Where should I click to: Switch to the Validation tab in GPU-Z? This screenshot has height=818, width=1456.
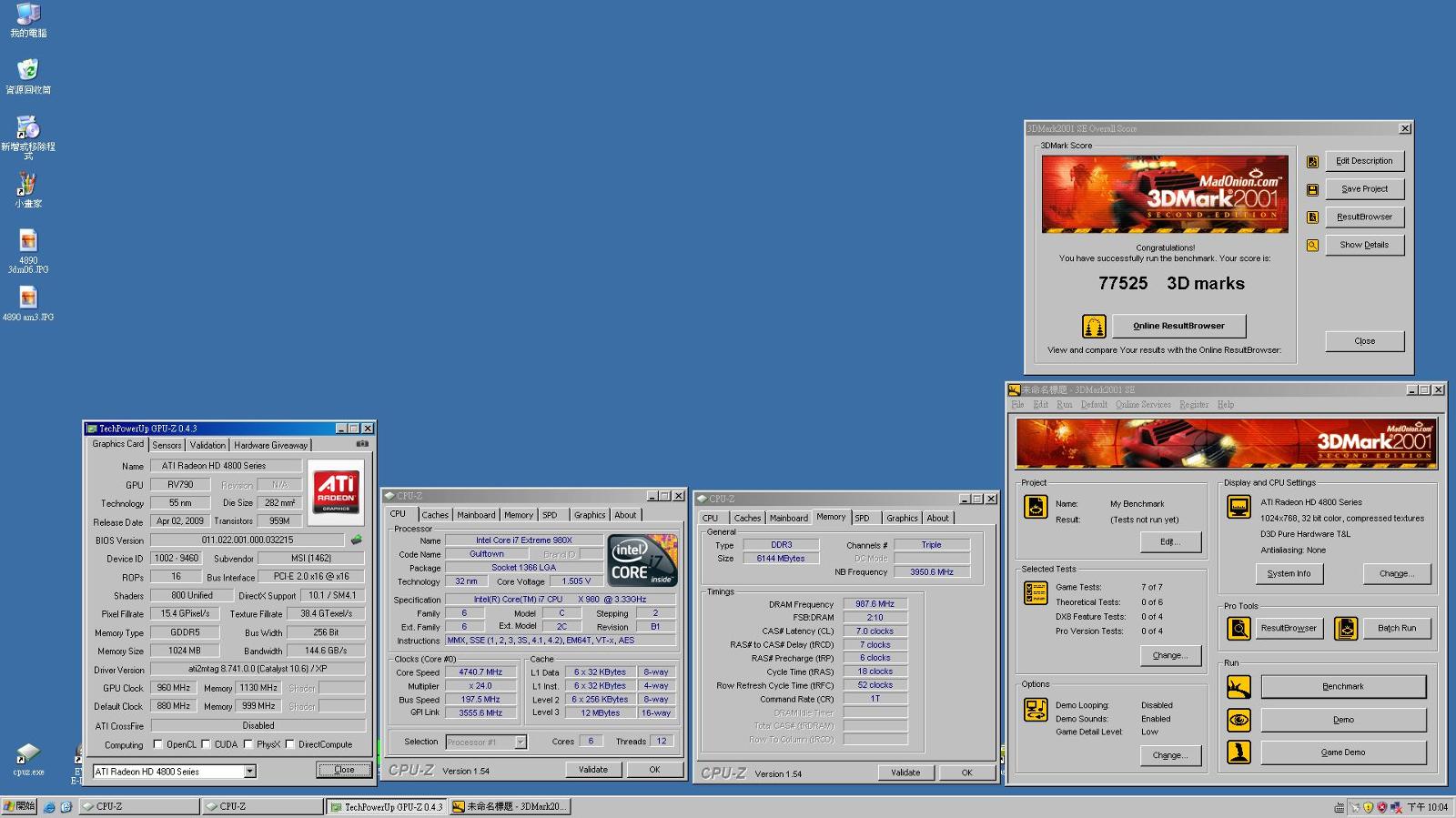[207, 445]
